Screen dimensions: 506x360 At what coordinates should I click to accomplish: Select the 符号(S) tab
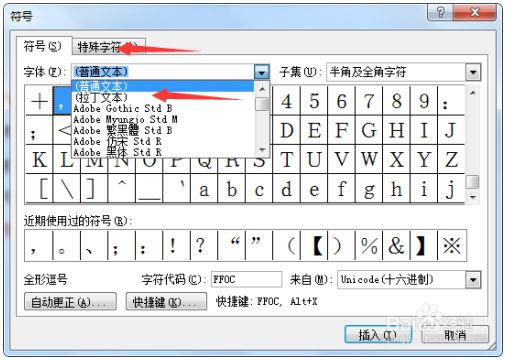tap(43, 46)
